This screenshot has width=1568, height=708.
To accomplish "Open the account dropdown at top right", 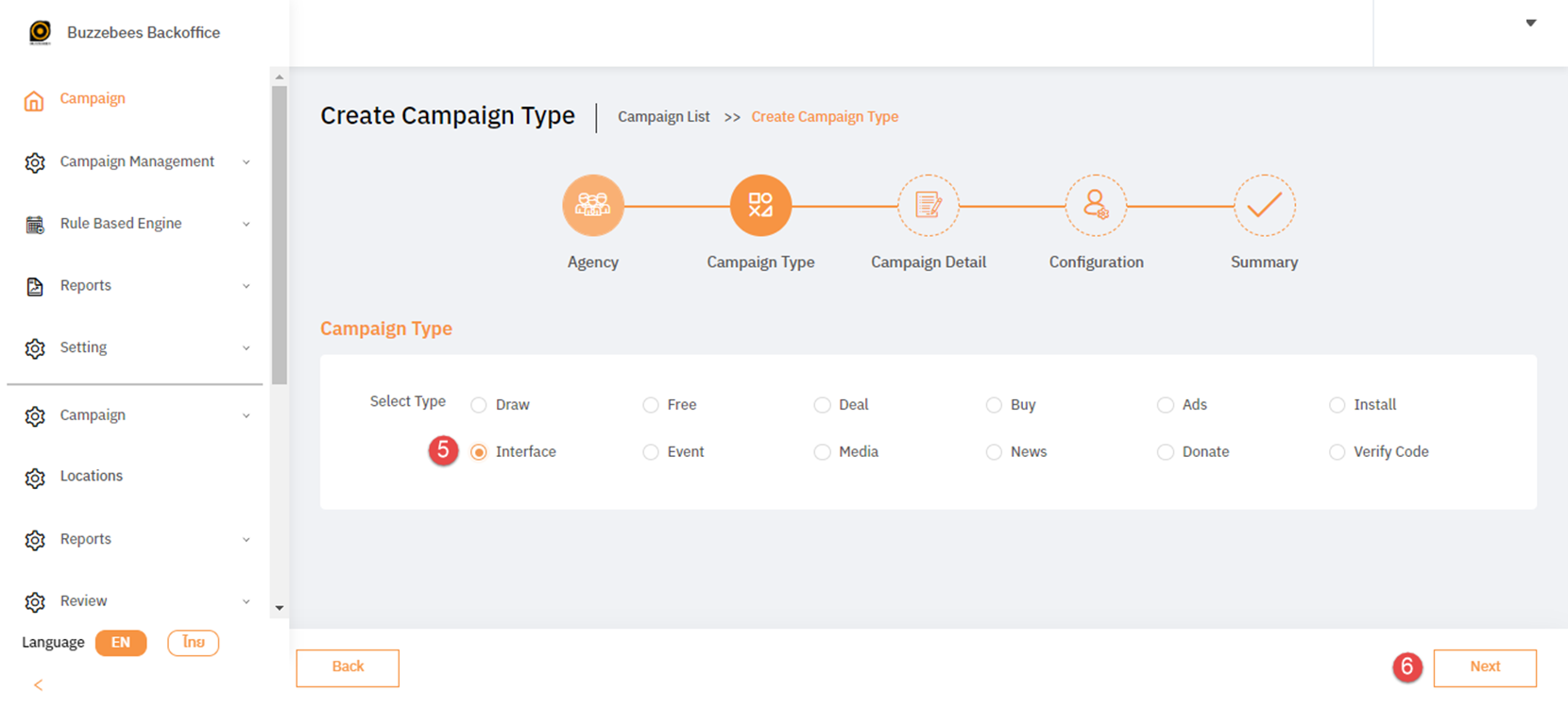I will click(x=1532, y=21).
